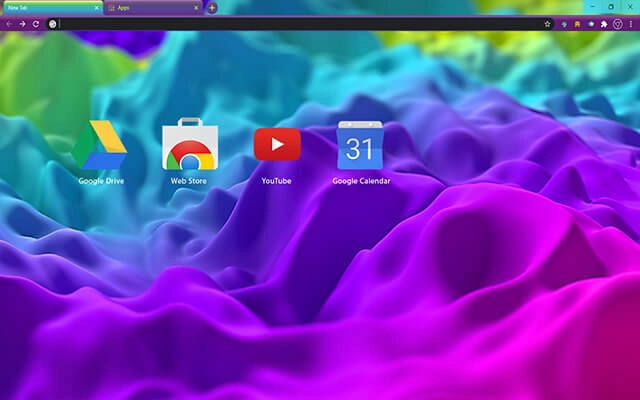Image resolution: width=640 pixels, height=400 pixels.
Task: Open a new tab with plus button
Action: (x=212, y=8)
